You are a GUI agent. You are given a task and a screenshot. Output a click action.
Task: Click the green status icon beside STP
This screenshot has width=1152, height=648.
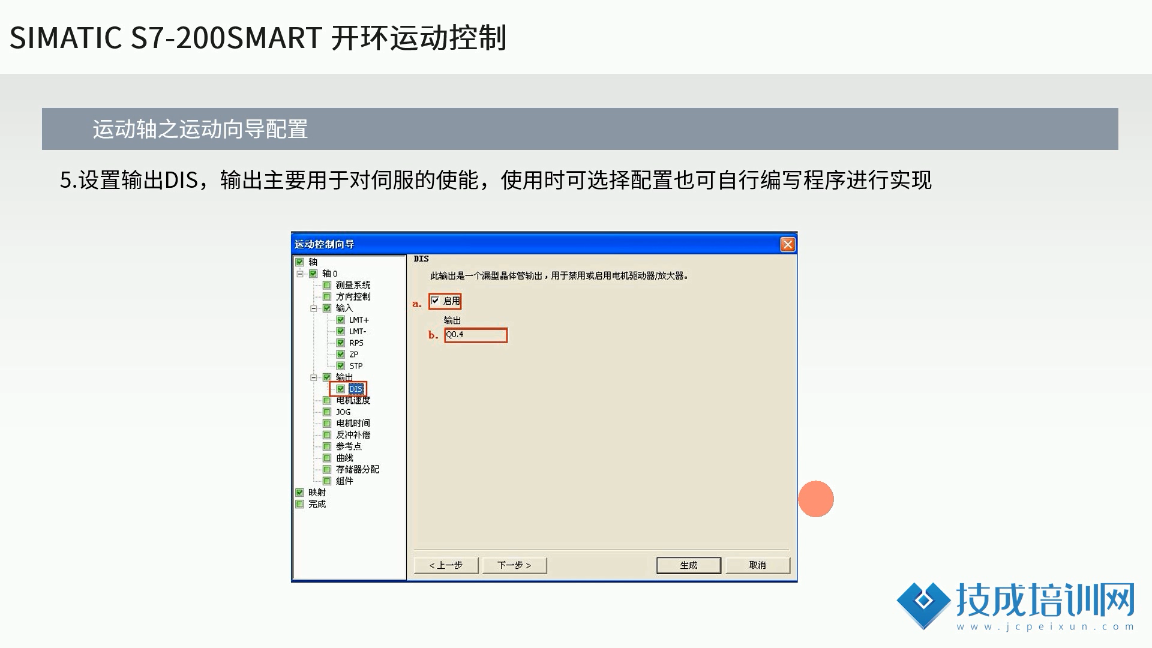[341, 365]
